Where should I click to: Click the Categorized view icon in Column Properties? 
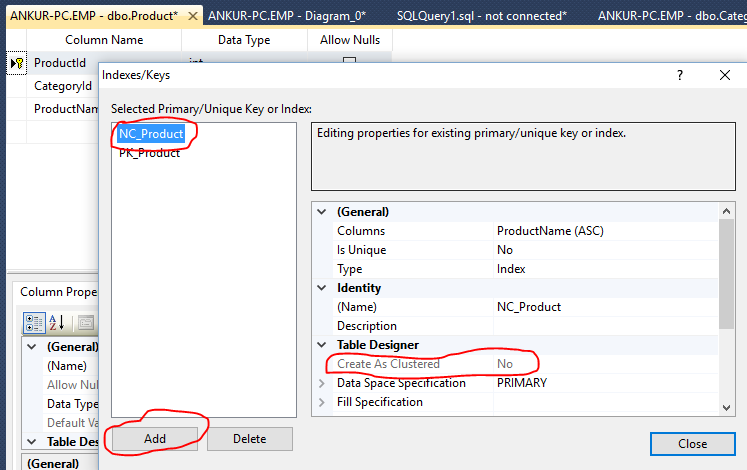[x=34, y=322]
